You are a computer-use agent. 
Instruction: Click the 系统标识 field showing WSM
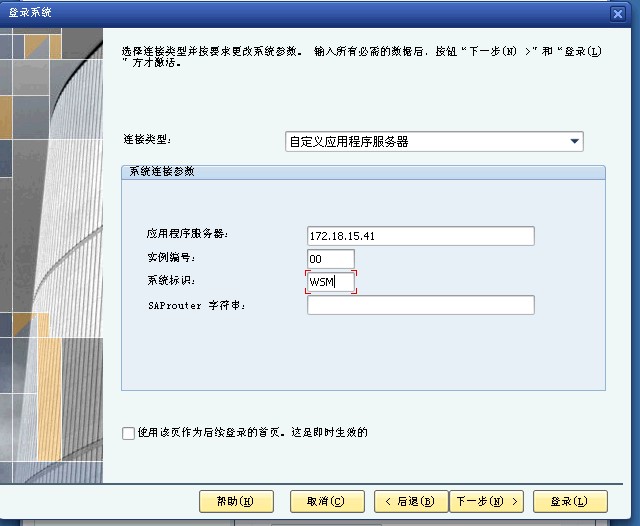pos(331,282)
